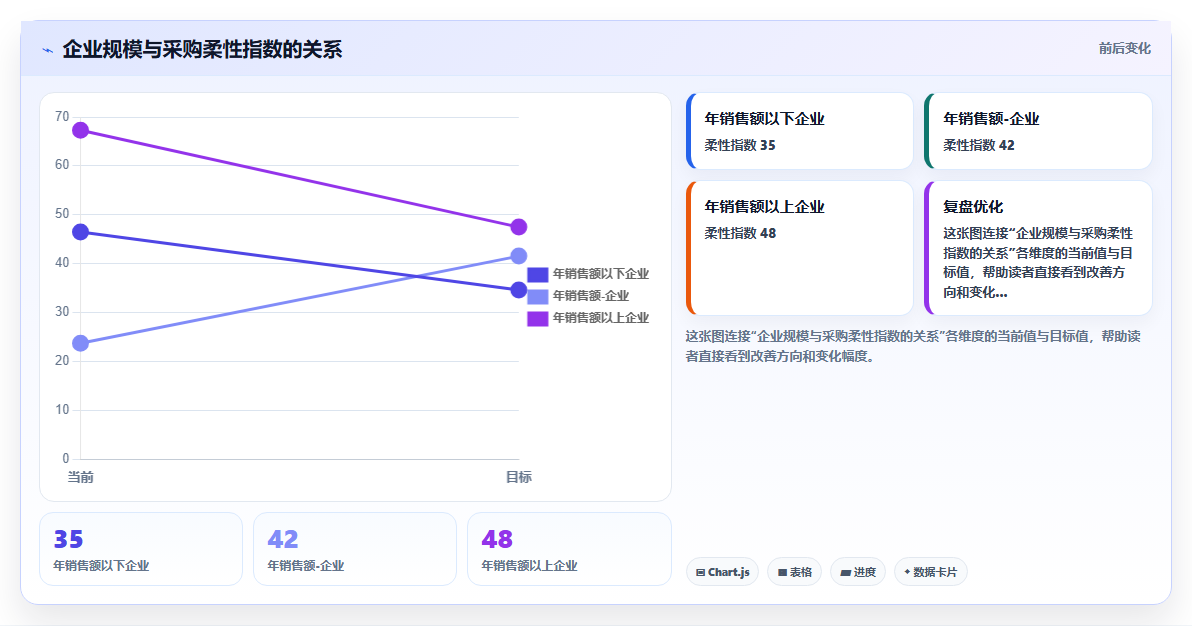Select the Chart.js tag chip
This screenshot has height=626, width=1192.
[722, 572]
